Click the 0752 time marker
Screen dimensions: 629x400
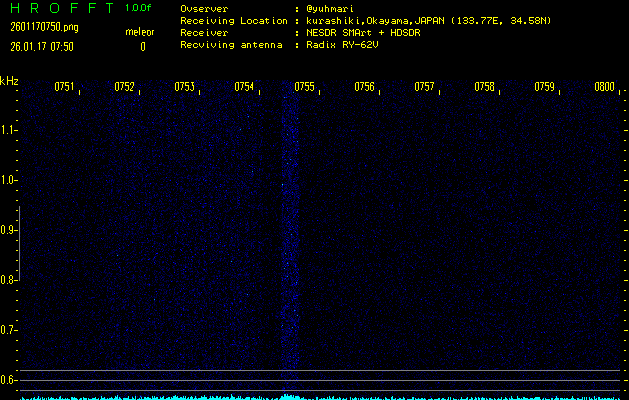click(x=124, y=87)
